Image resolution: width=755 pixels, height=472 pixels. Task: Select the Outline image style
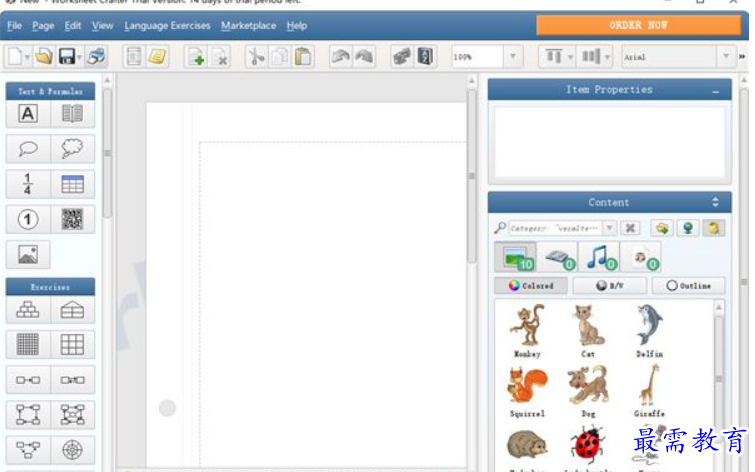[688, 286]
